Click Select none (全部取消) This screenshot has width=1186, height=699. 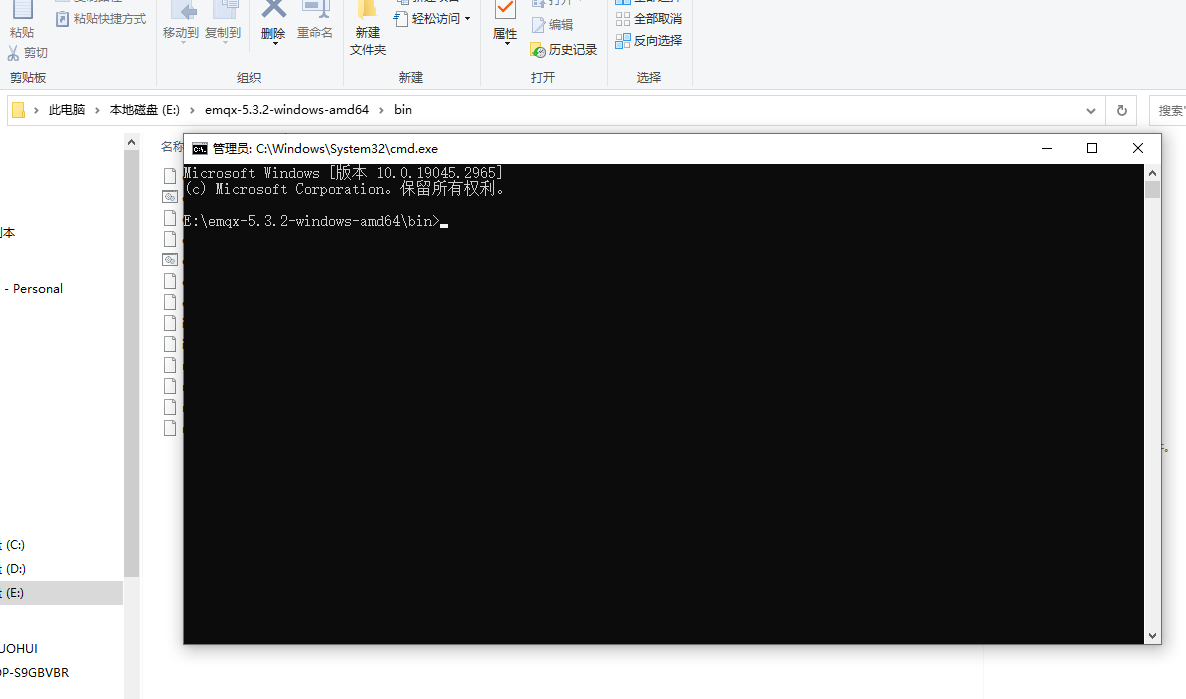(649, 18)
